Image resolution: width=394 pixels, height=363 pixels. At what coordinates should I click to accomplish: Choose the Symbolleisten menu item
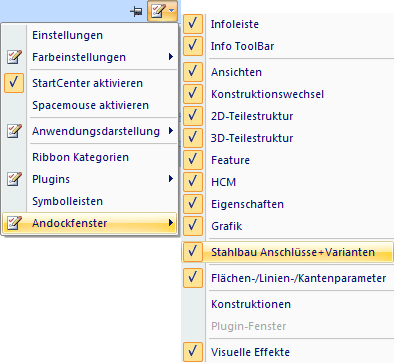click(90, 201)
